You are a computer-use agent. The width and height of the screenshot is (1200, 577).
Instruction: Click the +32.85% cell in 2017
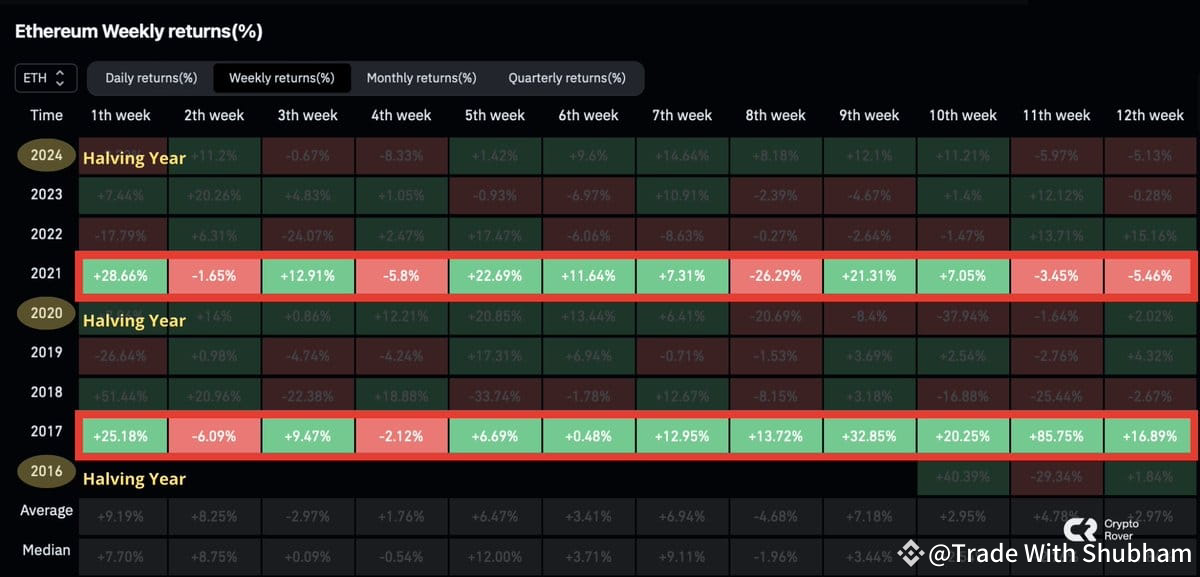point(869,437)
